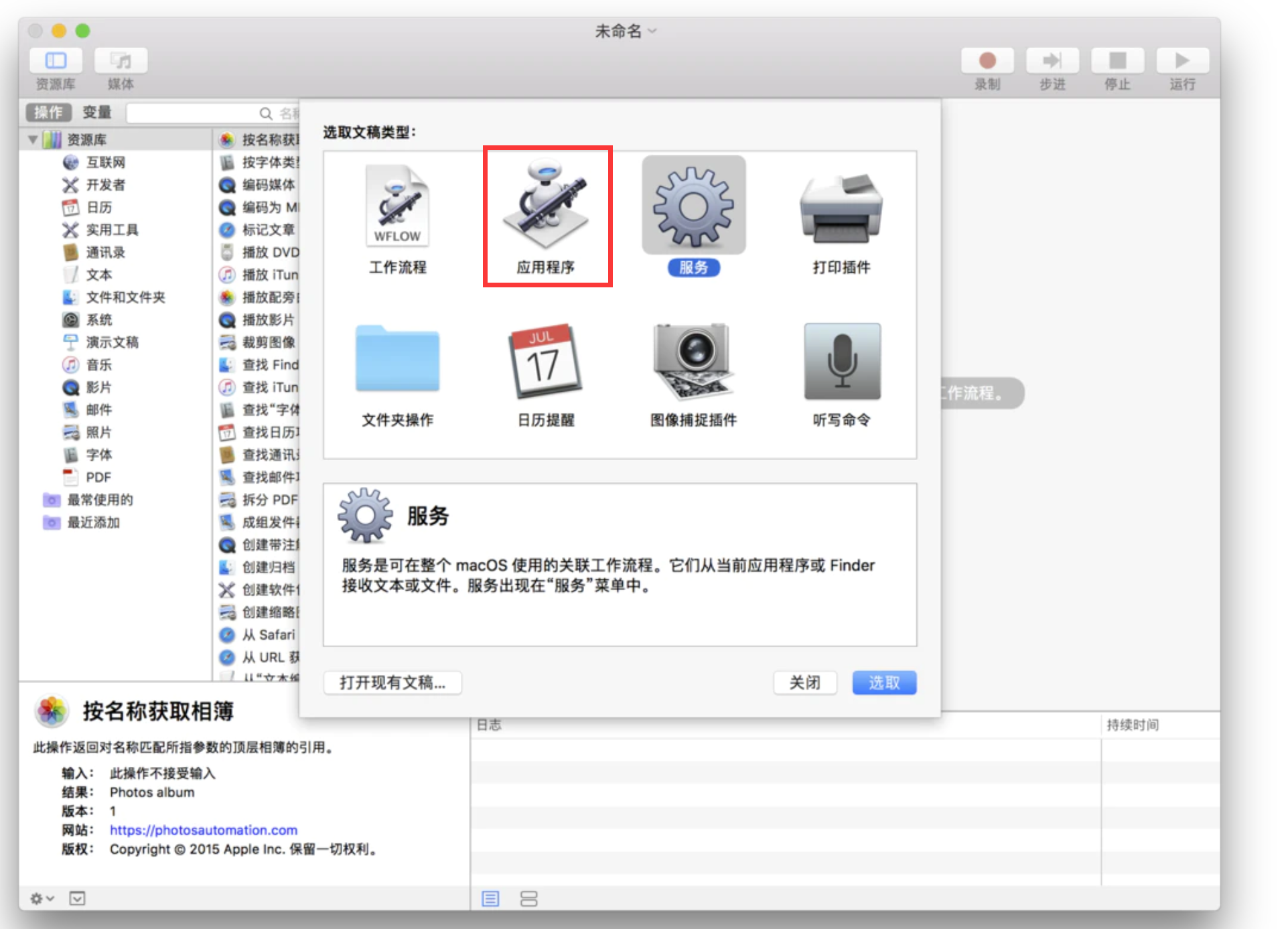Collapse the 资源库 tree disclosure triangle
1288x929 pixels.
(33, 139)
